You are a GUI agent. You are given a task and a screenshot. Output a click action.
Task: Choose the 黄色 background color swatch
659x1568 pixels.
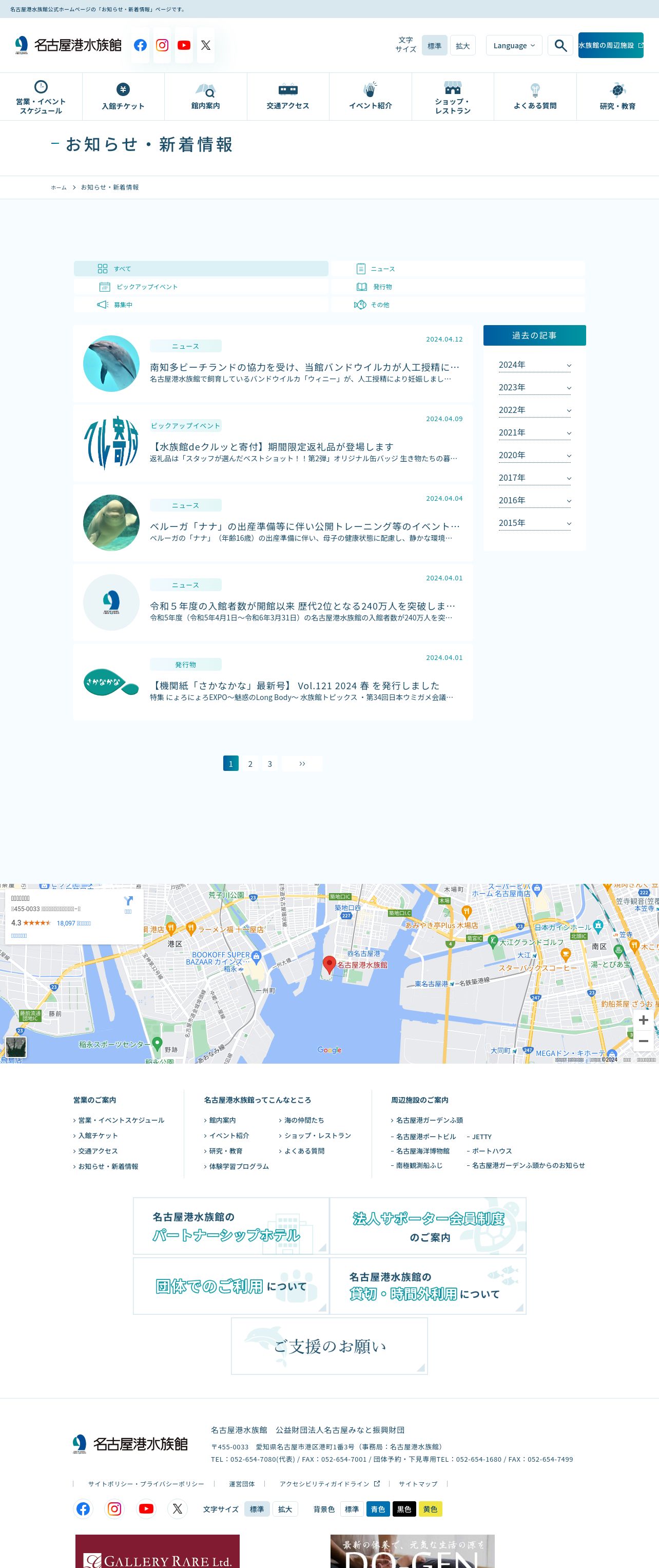430,1509
